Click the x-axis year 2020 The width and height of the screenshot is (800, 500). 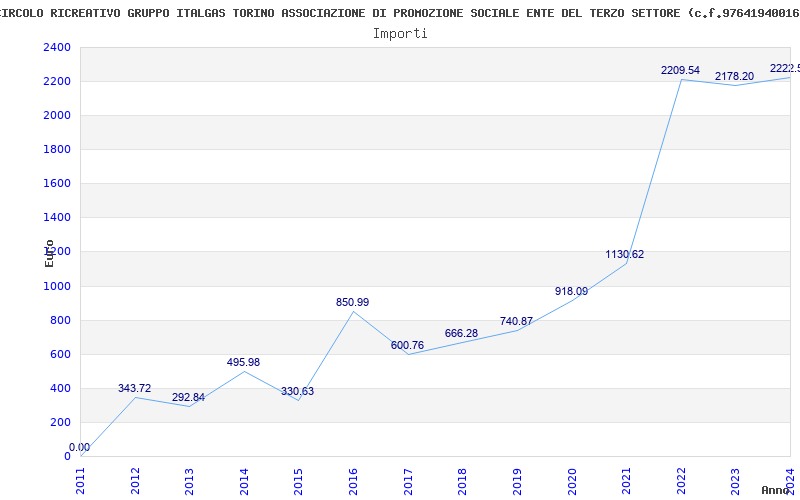[572, 481]
